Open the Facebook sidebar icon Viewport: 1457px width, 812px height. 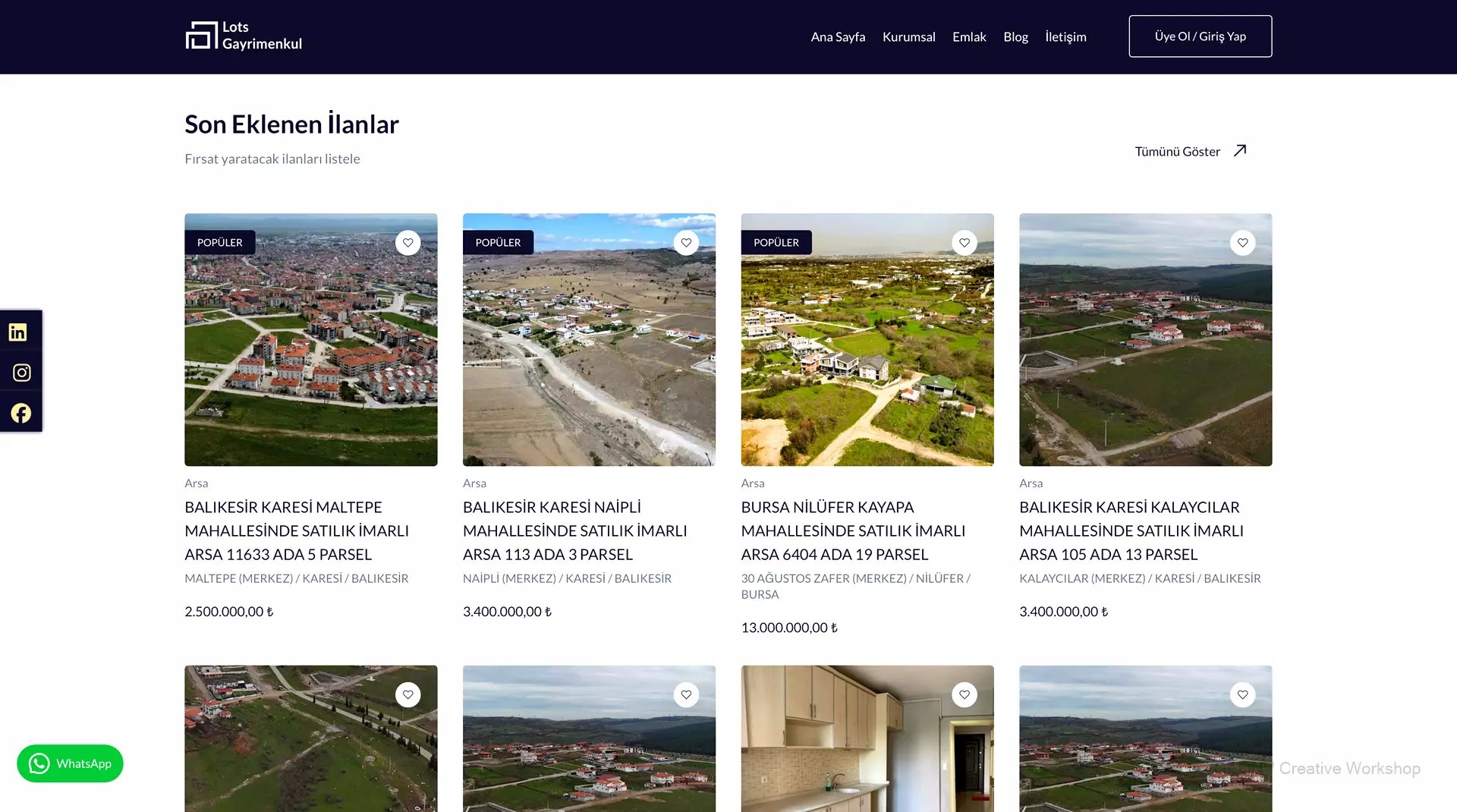pyautogui.click(x=21, y=413)
